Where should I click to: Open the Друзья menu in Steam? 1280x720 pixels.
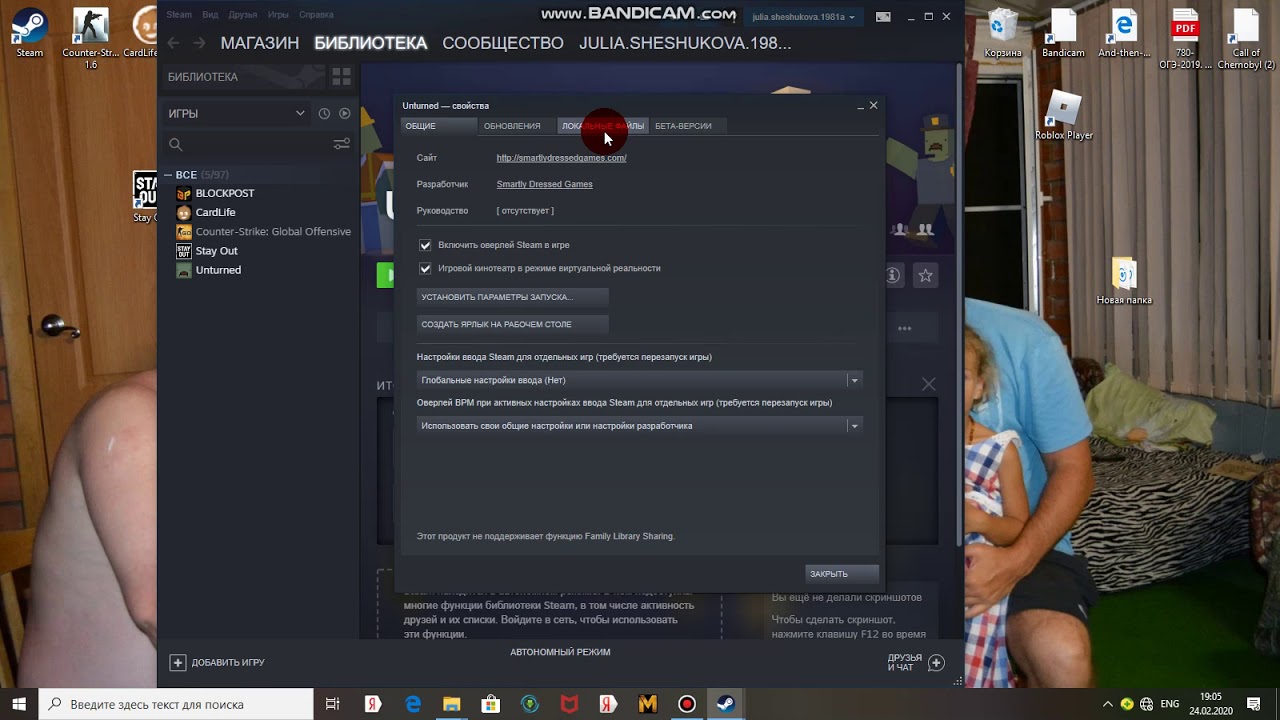(243, 15)
